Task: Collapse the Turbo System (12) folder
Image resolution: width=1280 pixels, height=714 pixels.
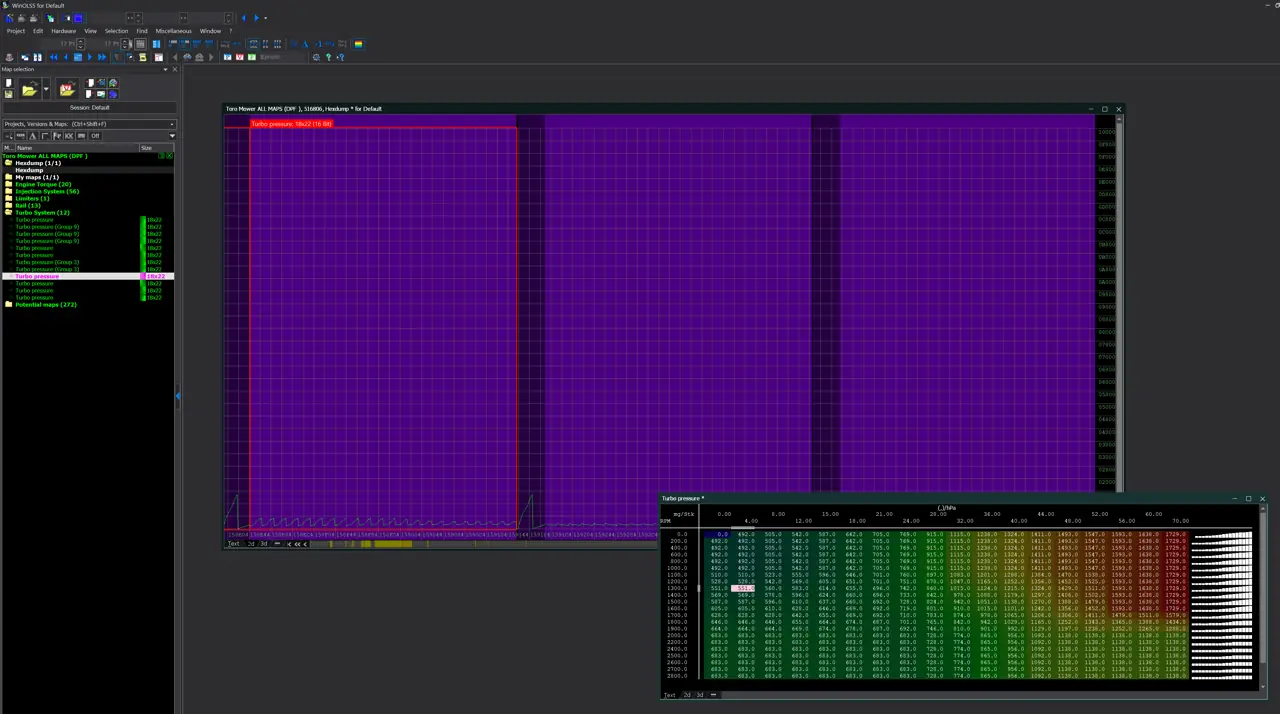Action: pos(42,212)
